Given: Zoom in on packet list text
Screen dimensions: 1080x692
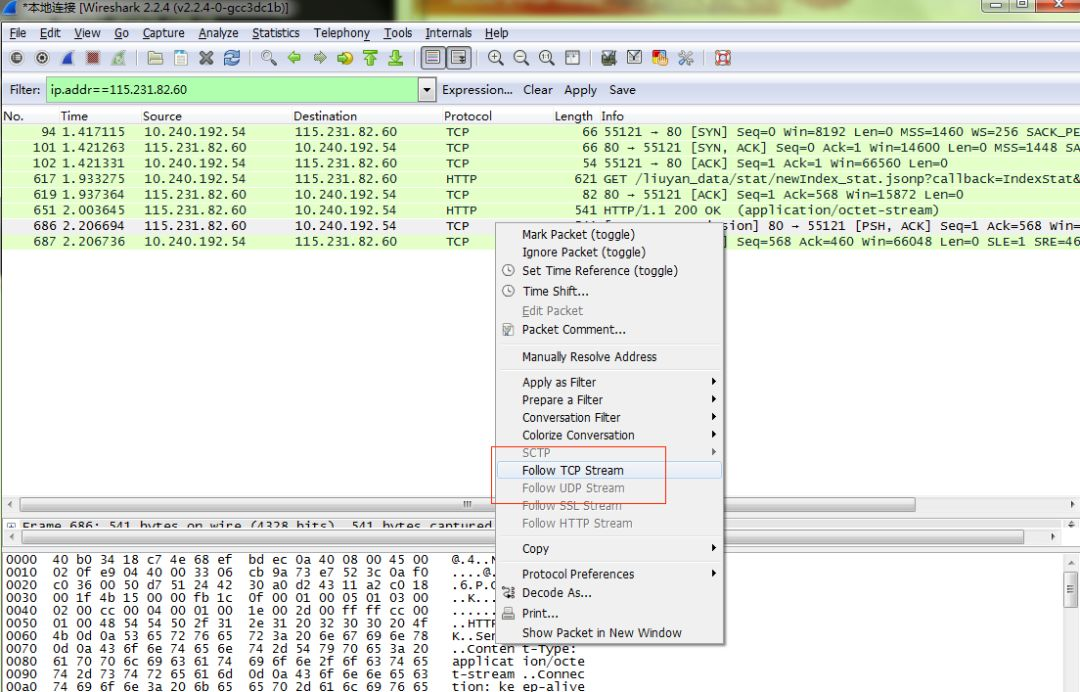Looking at the screenshot, I should (496, 58).
